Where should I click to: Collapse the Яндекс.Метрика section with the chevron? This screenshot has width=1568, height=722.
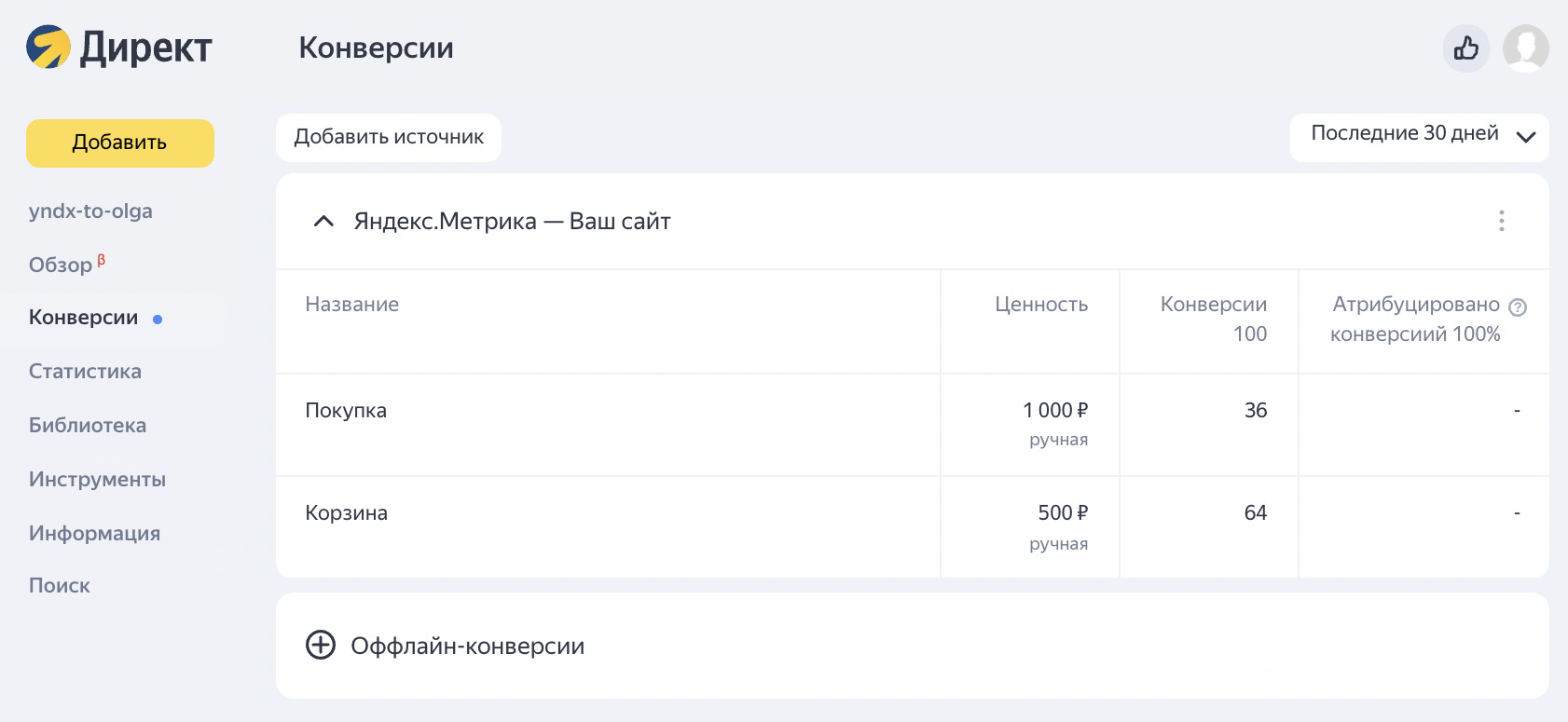tap(323, 222)
